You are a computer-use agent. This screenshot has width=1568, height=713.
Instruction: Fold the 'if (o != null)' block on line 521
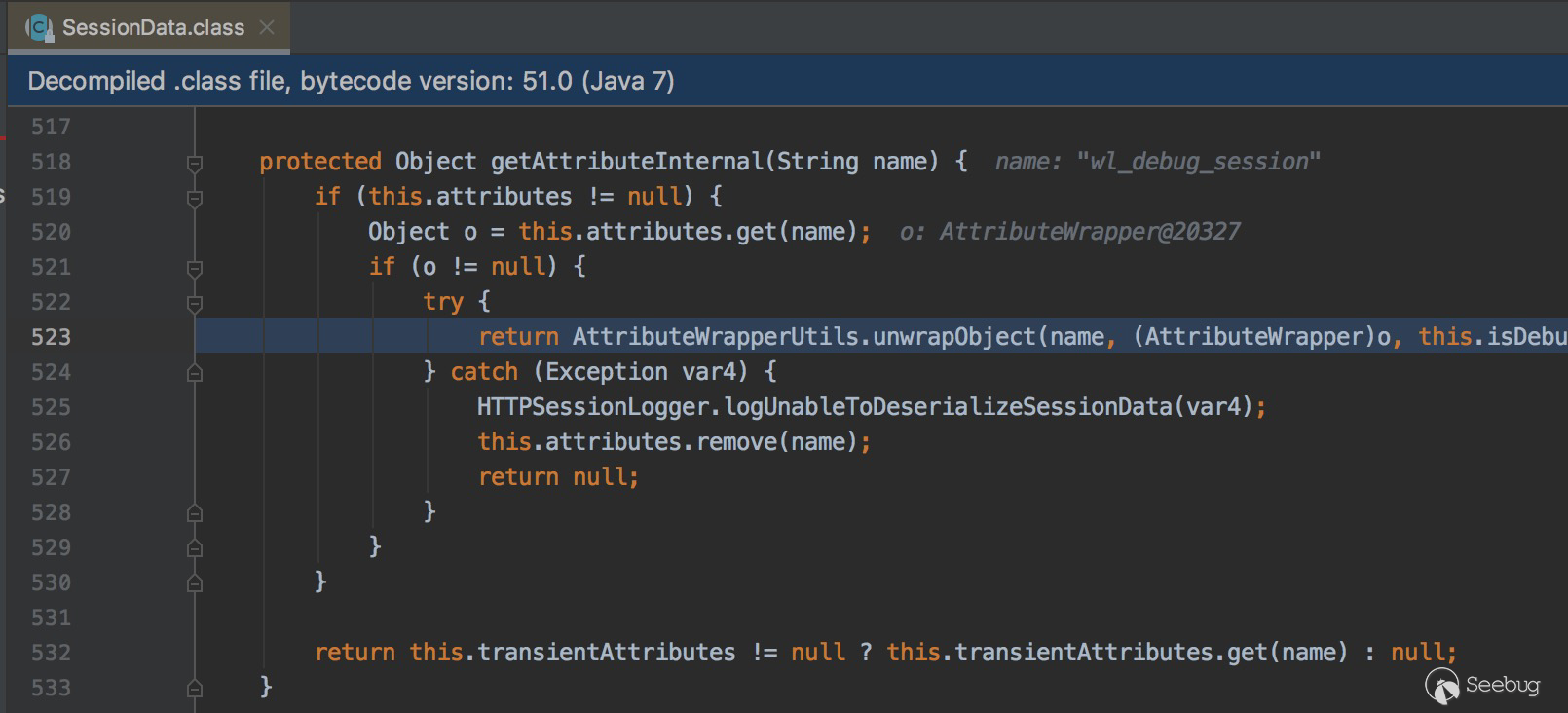coord(195,268)
